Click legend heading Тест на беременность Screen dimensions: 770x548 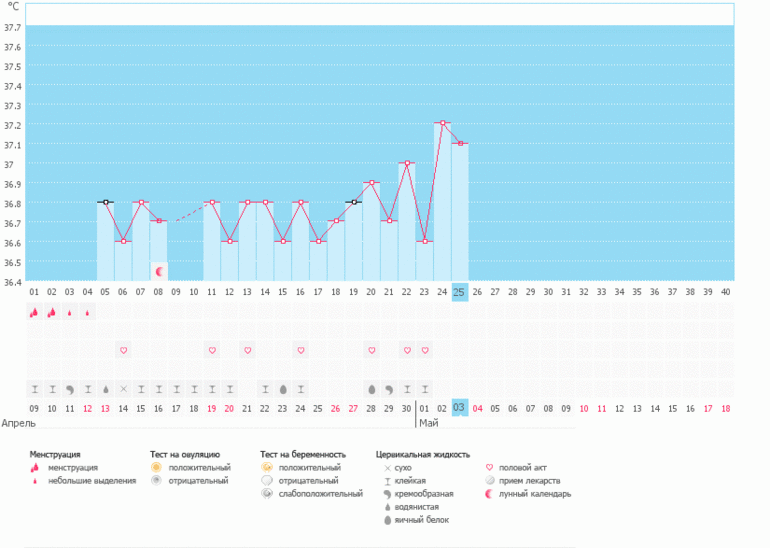pyautogui.click(x=303, y=455)
